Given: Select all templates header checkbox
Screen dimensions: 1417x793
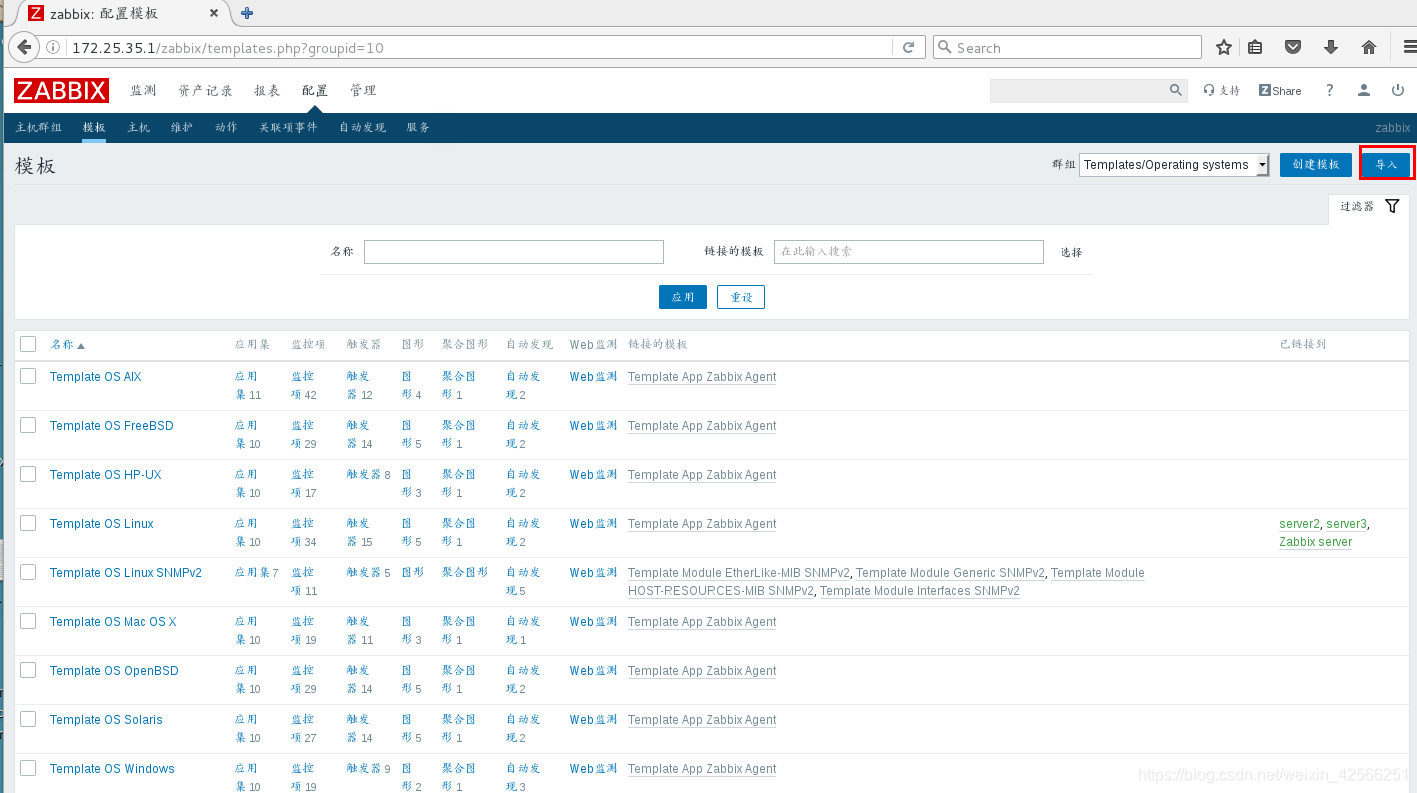Looking at the screenshot, I should click(28, 344).
